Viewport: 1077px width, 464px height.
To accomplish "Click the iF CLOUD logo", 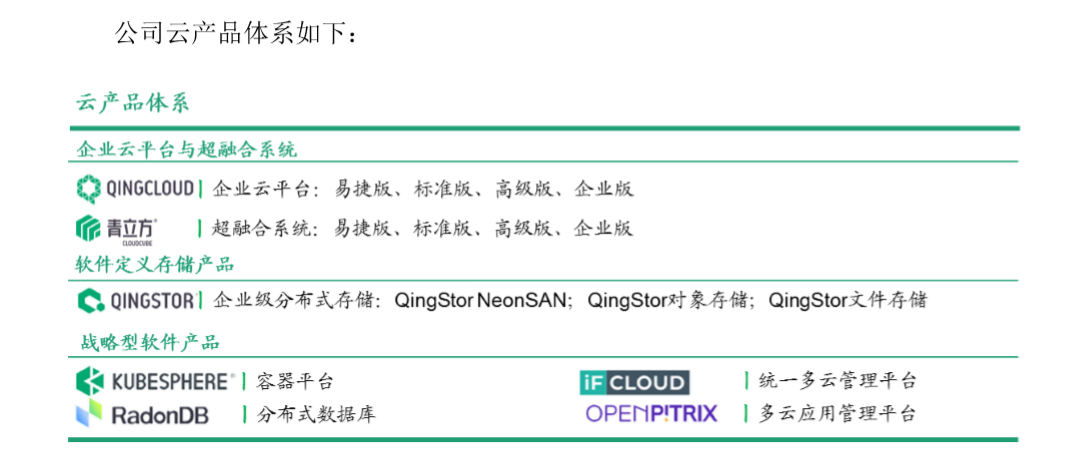I will [x=635, y=382].
